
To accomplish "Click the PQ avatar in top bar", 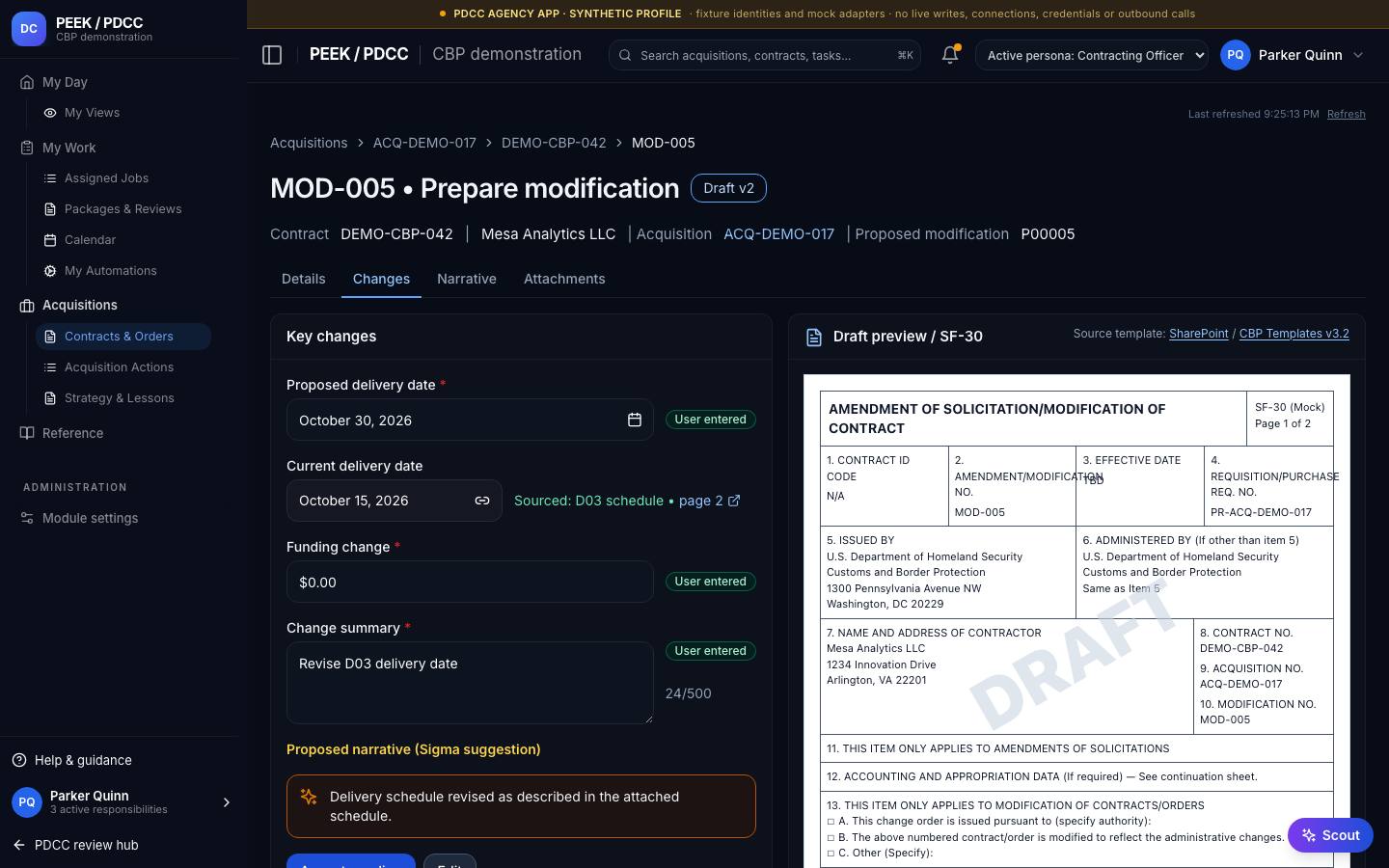I will point(1236,55).
